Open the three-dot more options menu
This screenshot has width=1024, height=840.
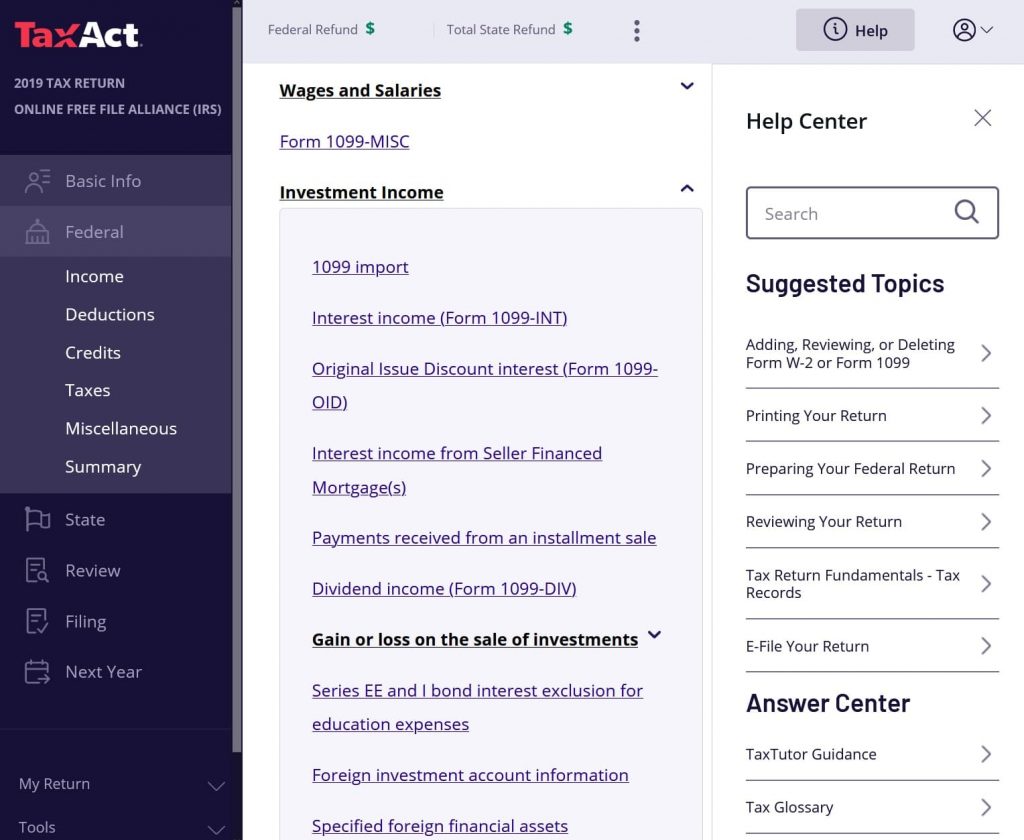click(x=637, y=31)
